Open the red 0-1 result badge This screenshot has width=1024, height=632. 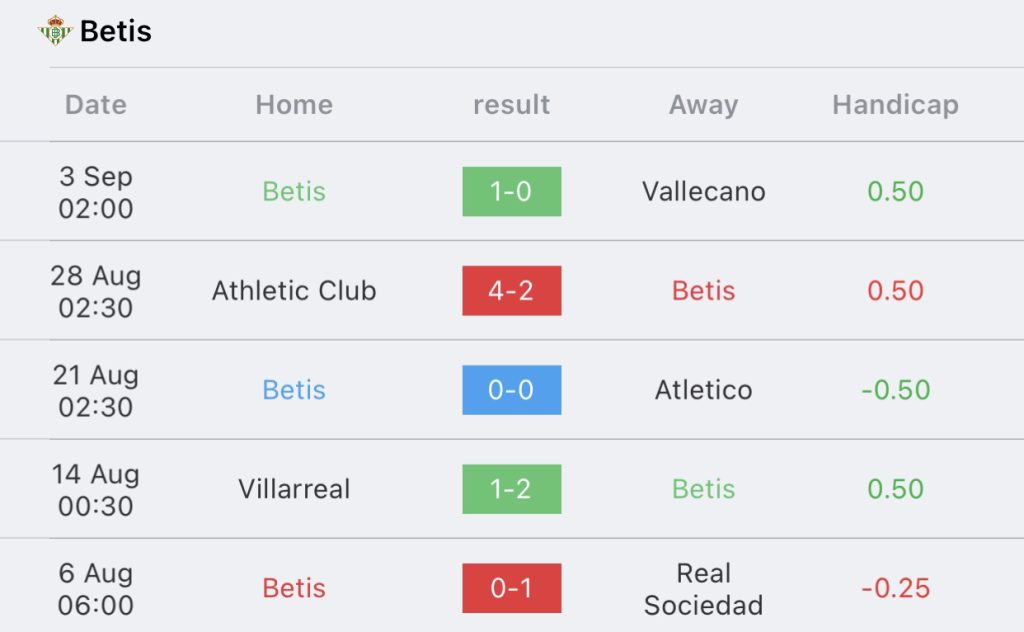(x=511, y=588)
